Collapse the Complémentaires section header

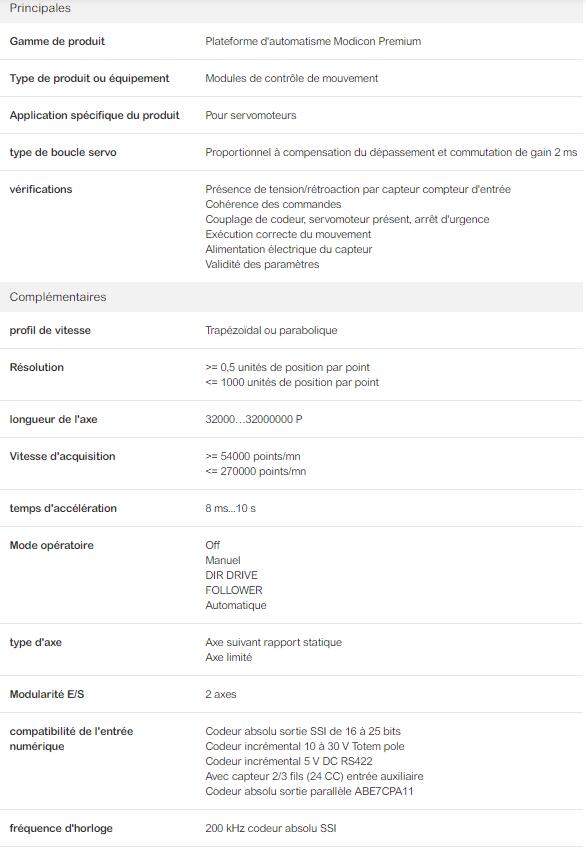[292, 297]
